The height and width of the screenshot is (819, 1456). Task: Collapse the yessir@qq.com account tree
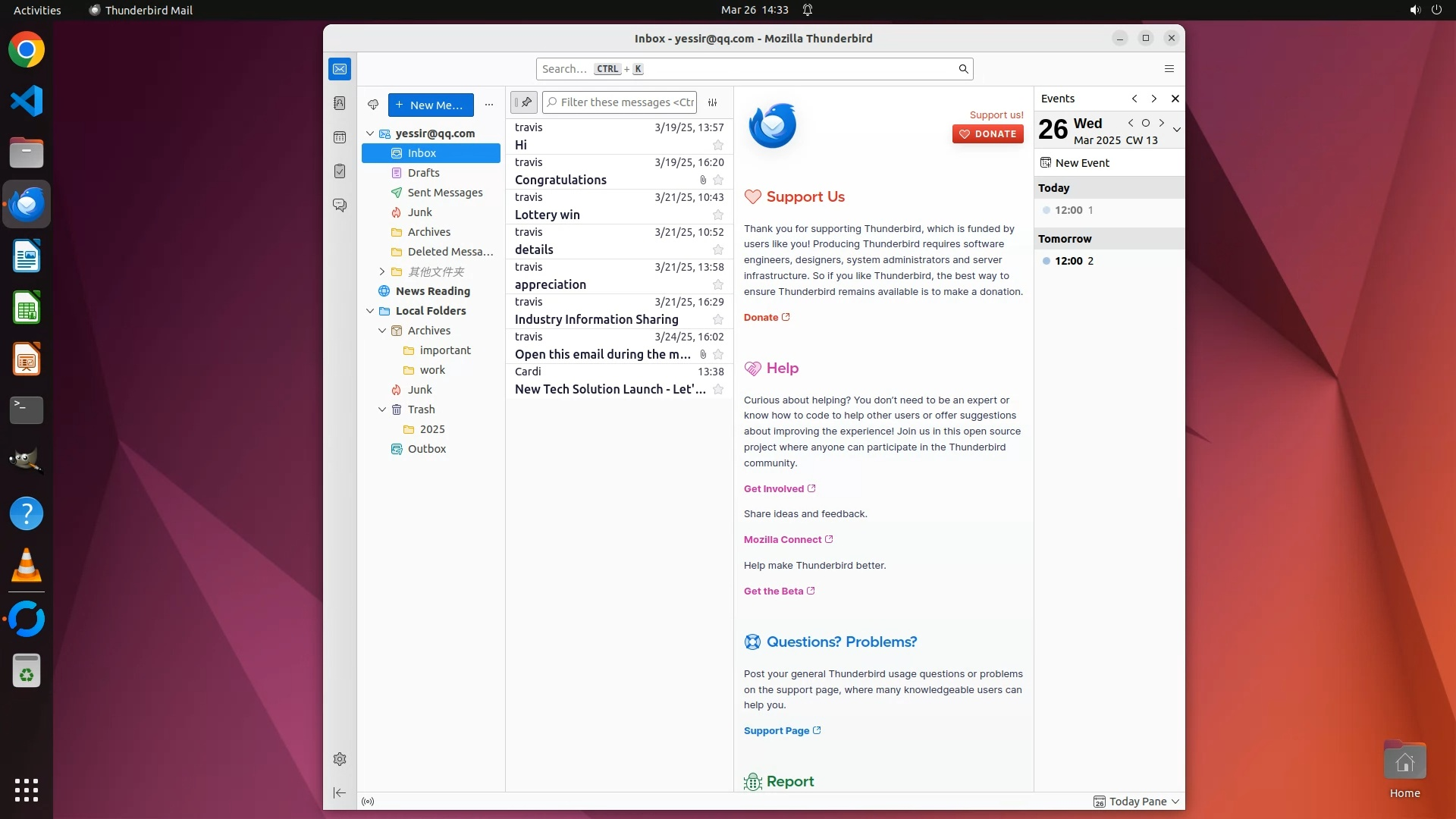(370, 133)
